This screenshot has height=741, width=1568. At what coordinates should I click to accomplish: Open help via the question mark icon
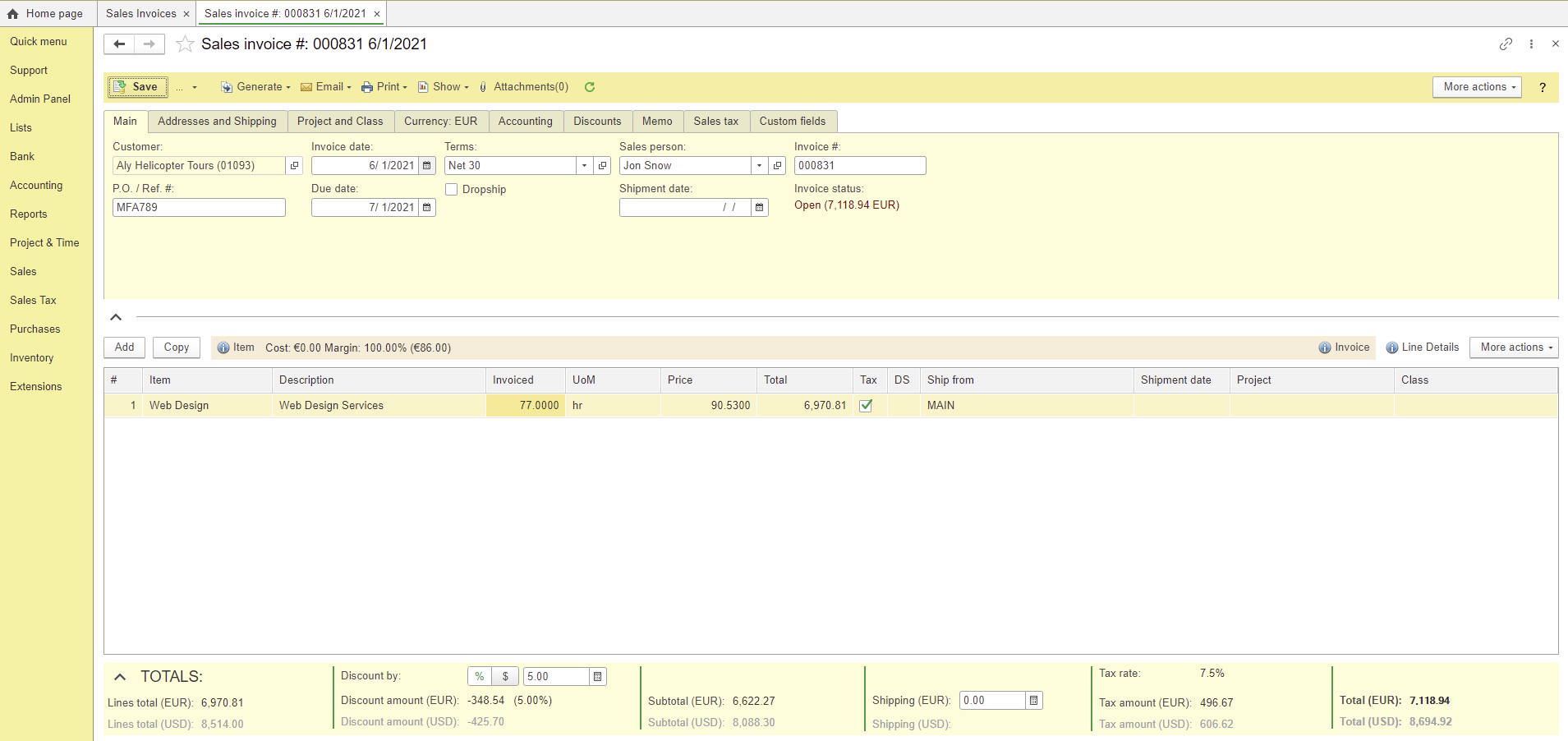[x=1543, y=87]
